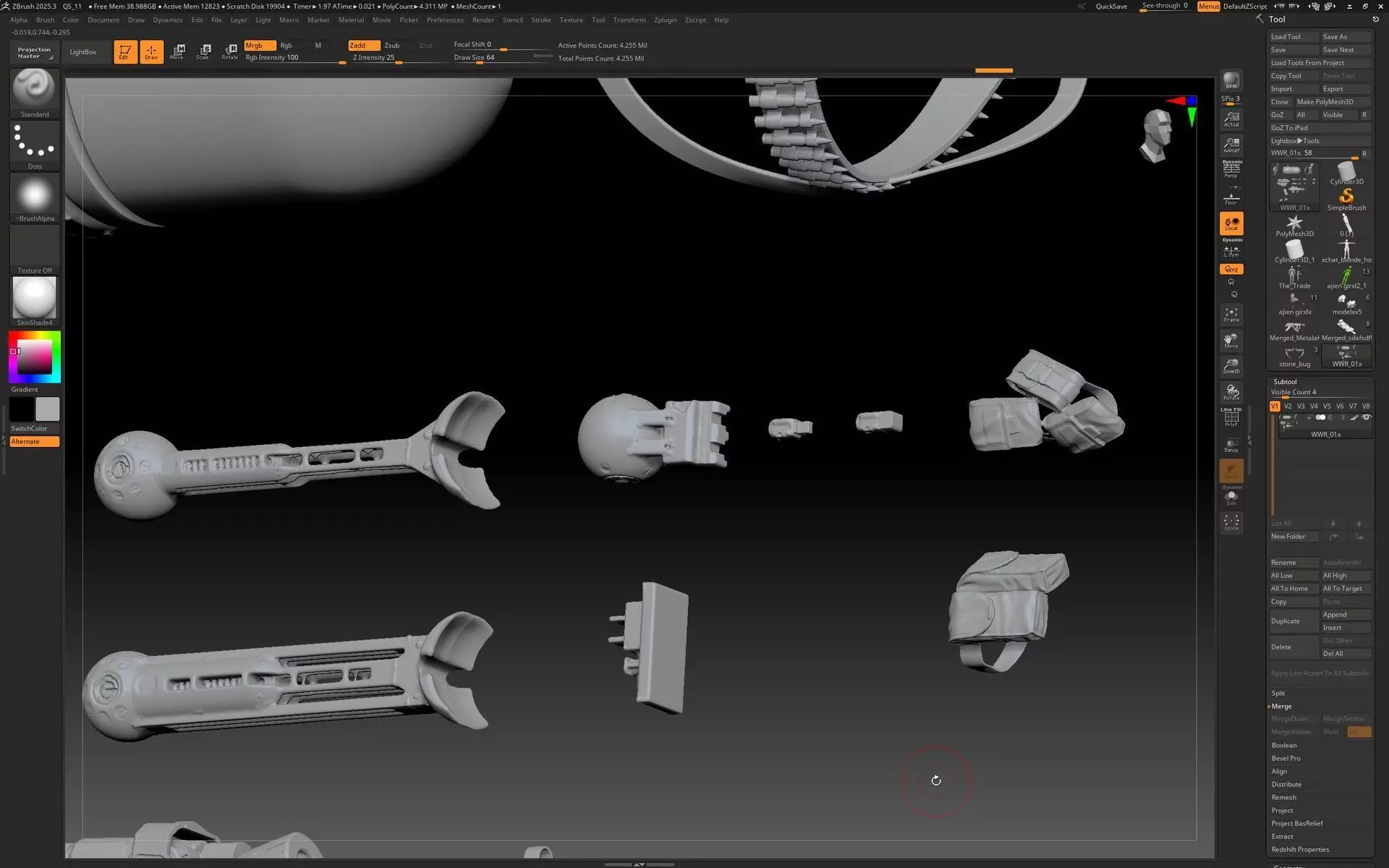The width and height of the screenshot is (1389, 868).
Task: Select the Scale transform icon
Action: tap(203, 51)
